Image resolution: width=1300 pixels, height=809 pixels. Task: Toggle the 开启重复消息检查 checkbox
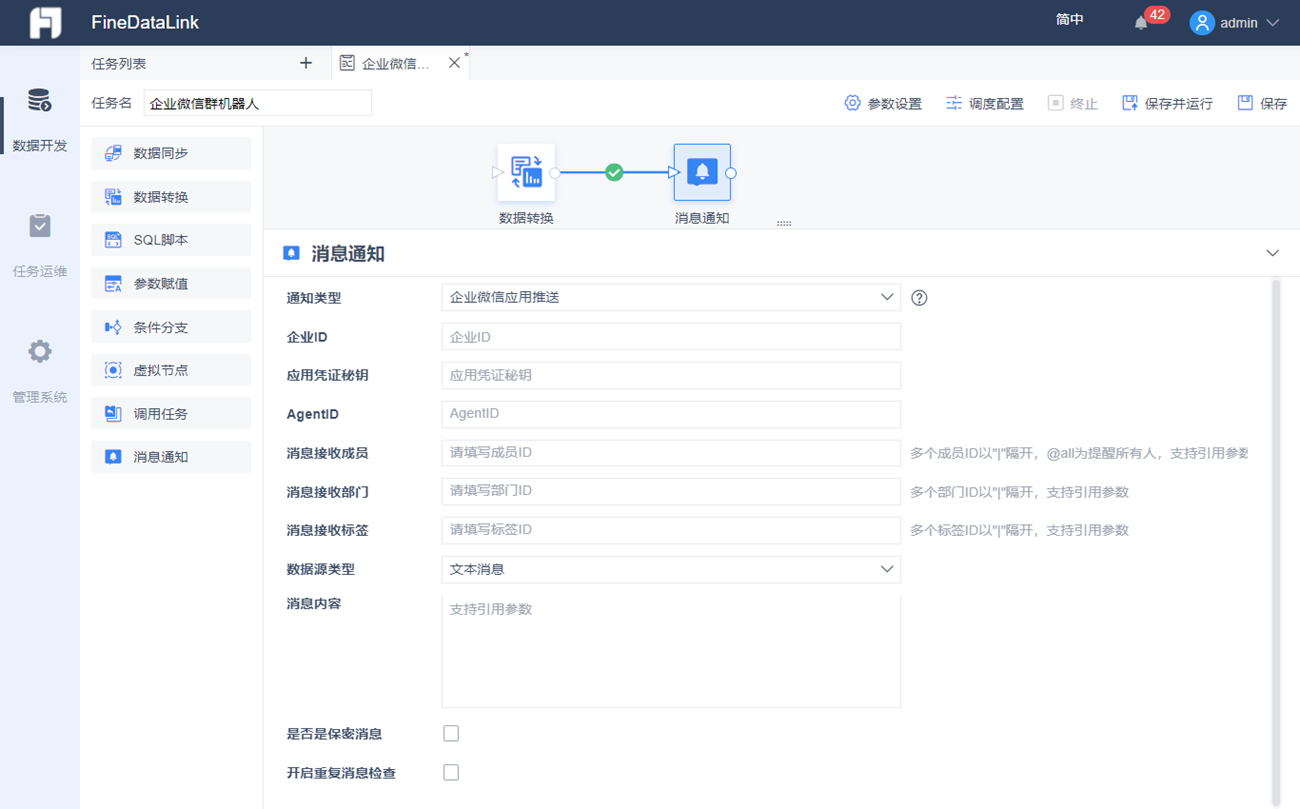click(x=451, y=772)
